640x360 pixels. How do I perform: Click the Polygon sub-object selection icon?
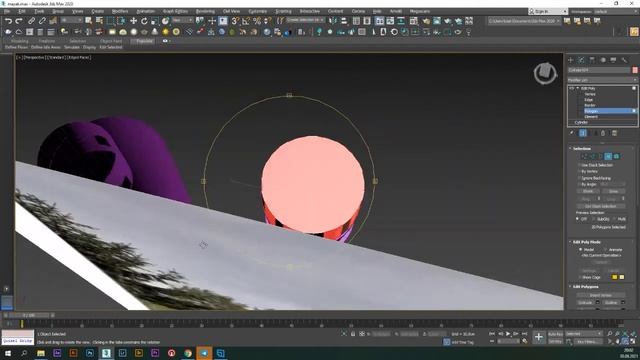[x=608, y=156]
